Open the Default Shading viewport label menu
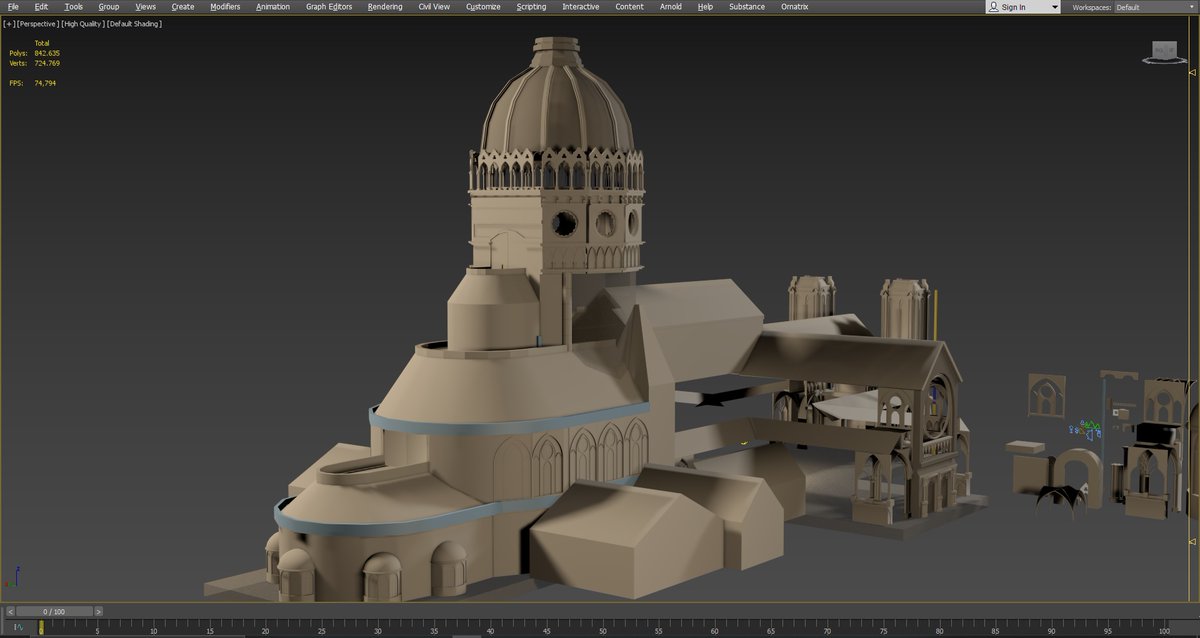This screenshot has width=1200, height=638. pos(134,24)
